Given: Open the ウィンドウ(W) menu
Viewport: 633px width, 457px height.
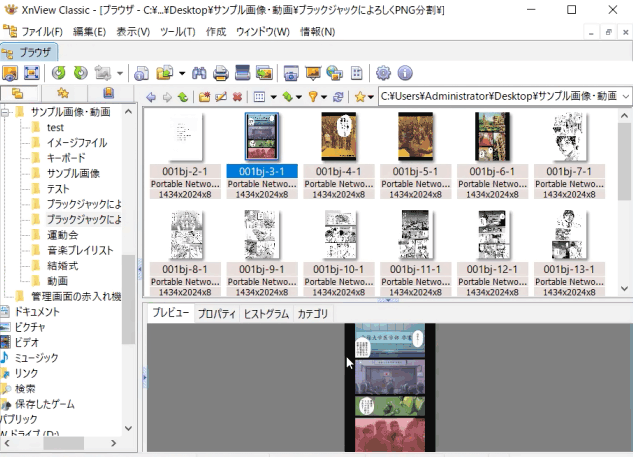Looking at the screenshot, I should pyautogui.click(x=263, y=31).
